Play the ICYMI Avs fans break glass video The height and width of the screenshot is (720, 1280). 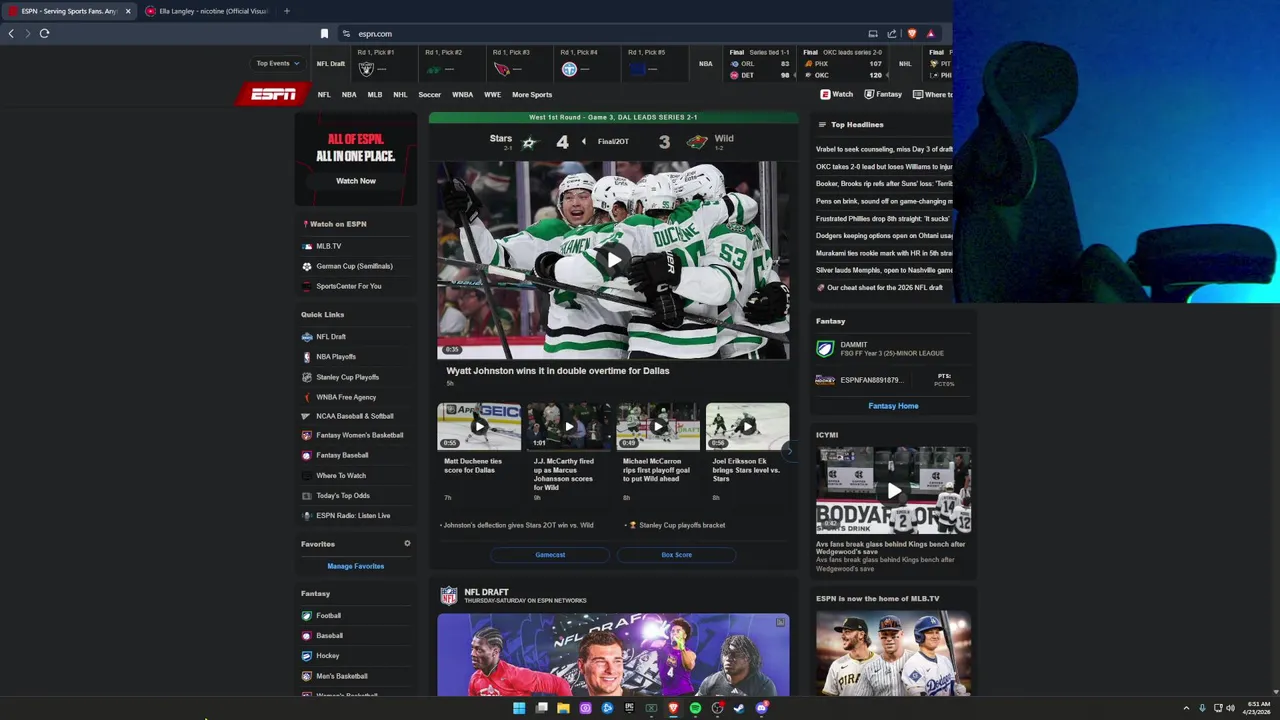tap(893, 490)
